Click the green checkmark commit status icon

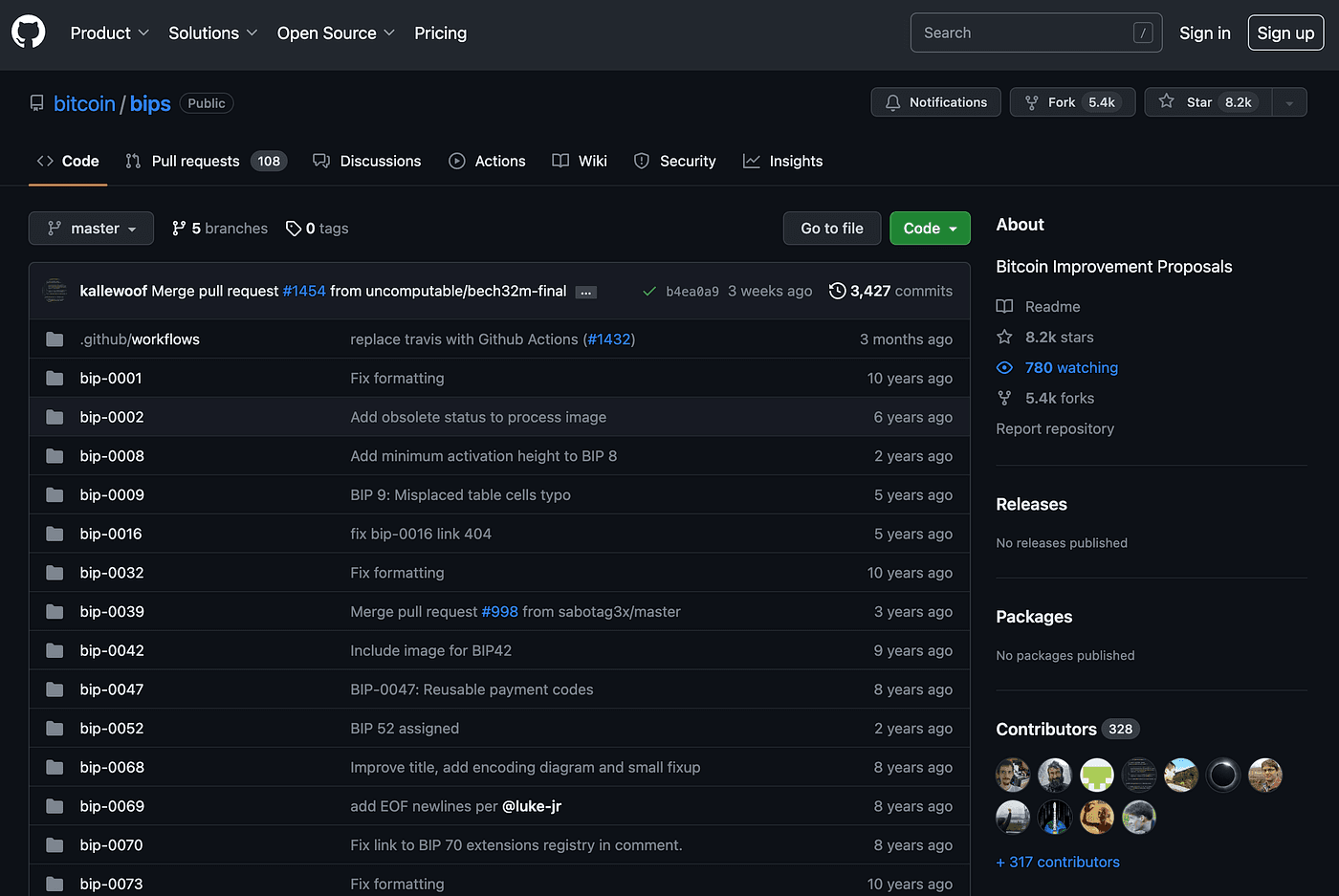[x=649, y=291]
